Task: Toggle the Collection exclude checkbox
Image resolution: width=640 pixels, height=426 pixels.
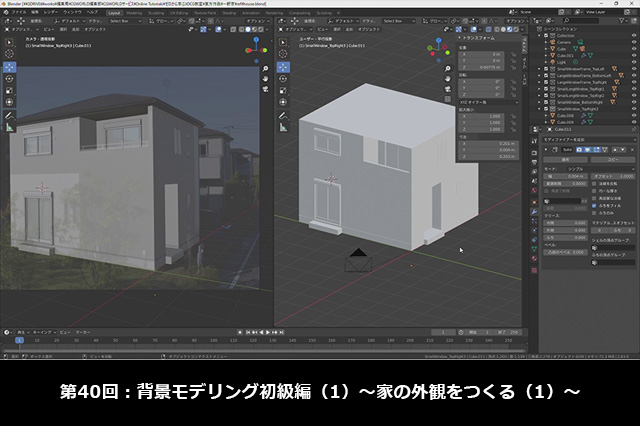Action: [x=546, y=36]
